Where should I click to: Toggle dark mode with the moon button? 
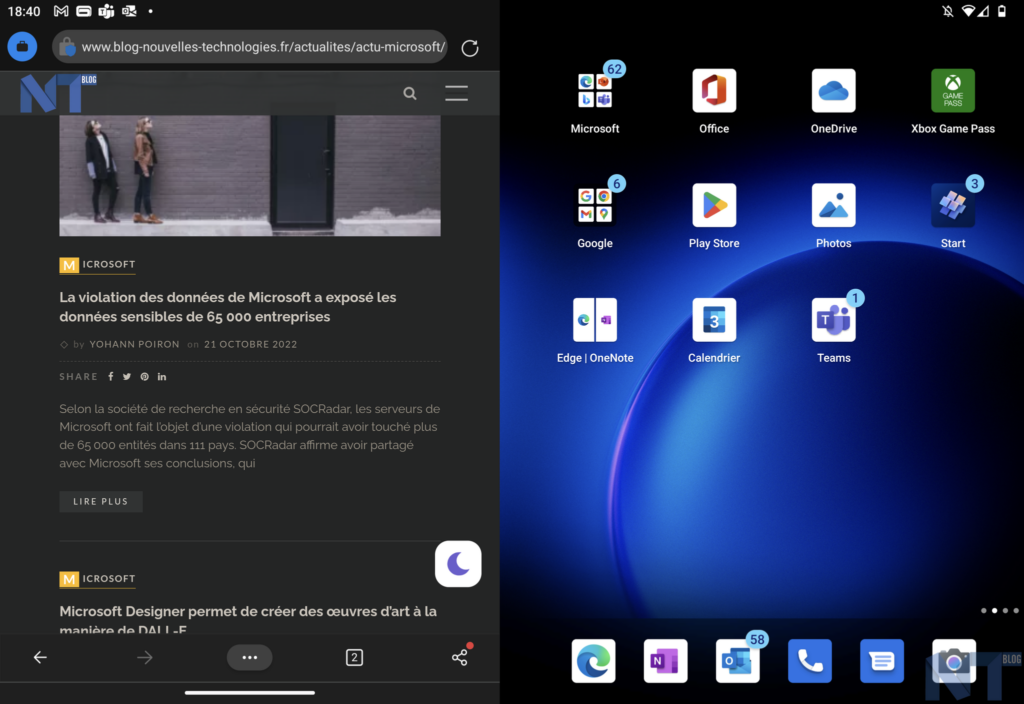[458, 564]
